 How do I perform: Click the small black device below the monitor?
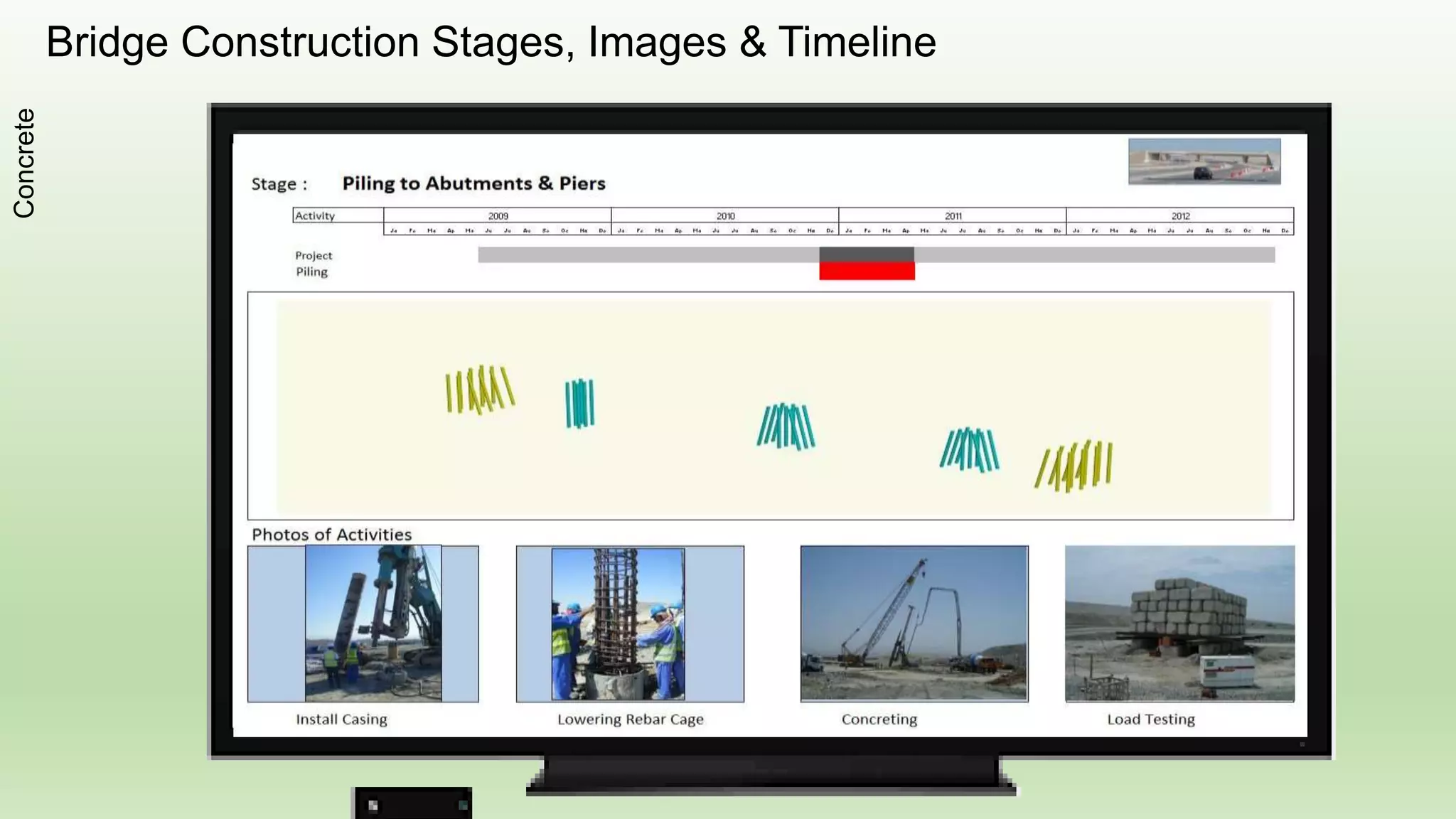click(413, 804)
